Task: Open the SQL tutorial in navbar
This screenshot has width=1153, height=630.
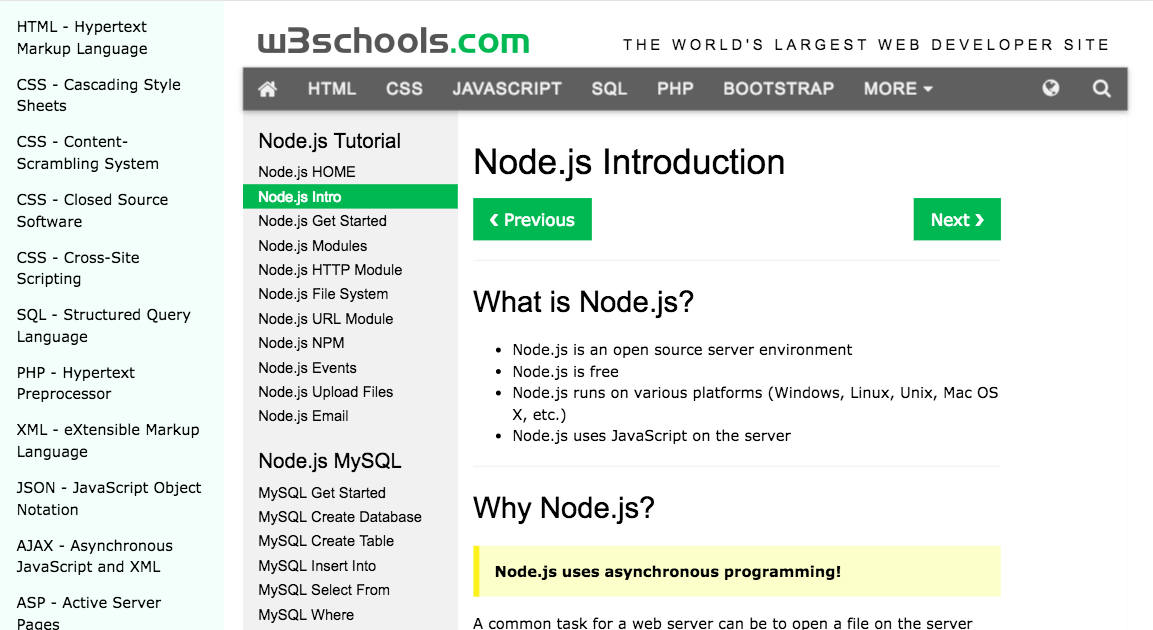Action: [x=609, y=89]
